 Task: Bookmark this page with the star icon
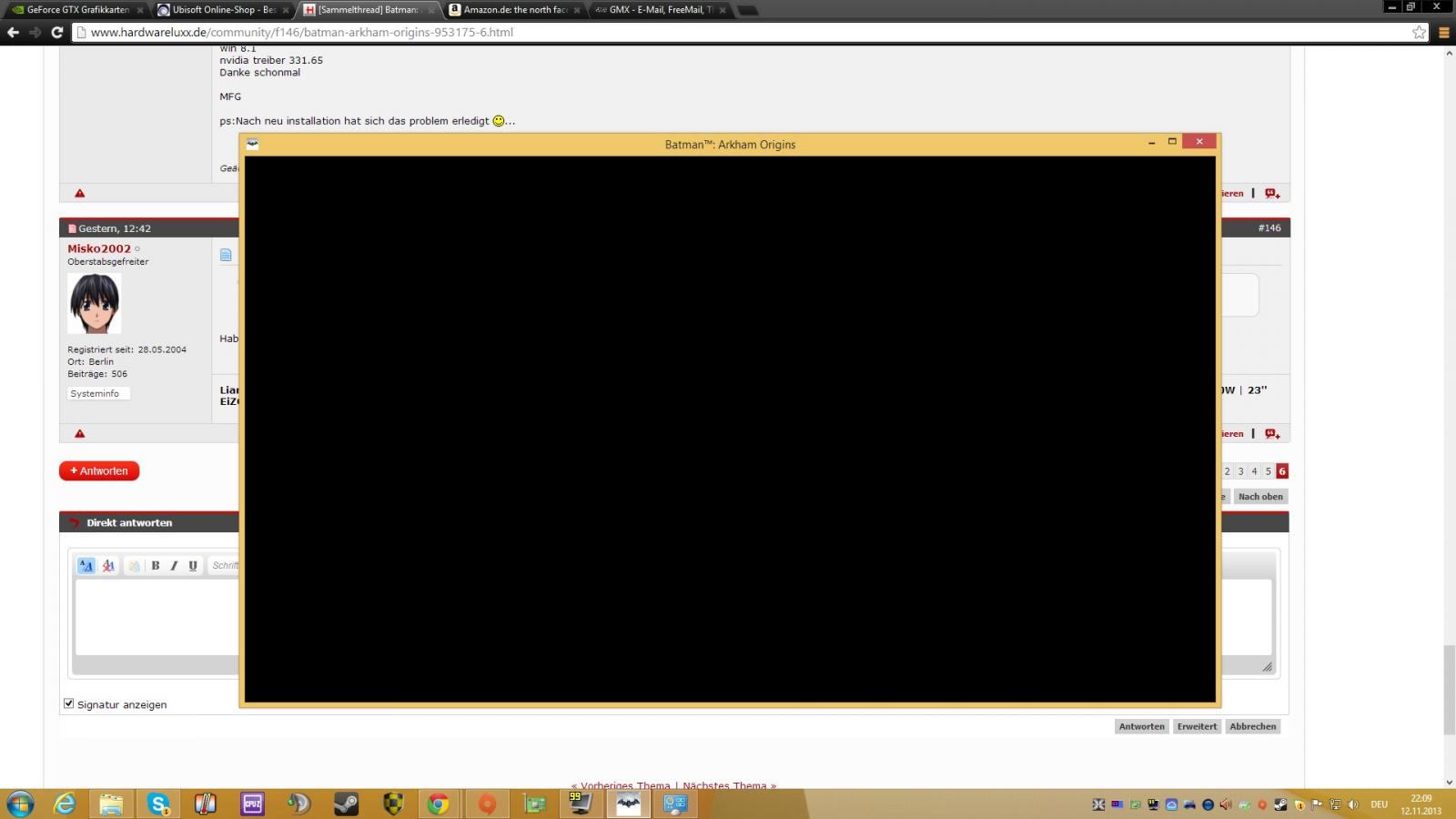click(x=1420, y=32)
